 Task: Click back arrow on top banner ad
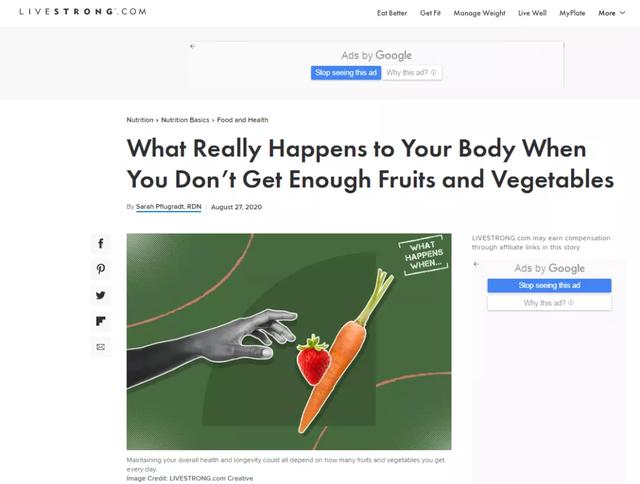[193, 46]
